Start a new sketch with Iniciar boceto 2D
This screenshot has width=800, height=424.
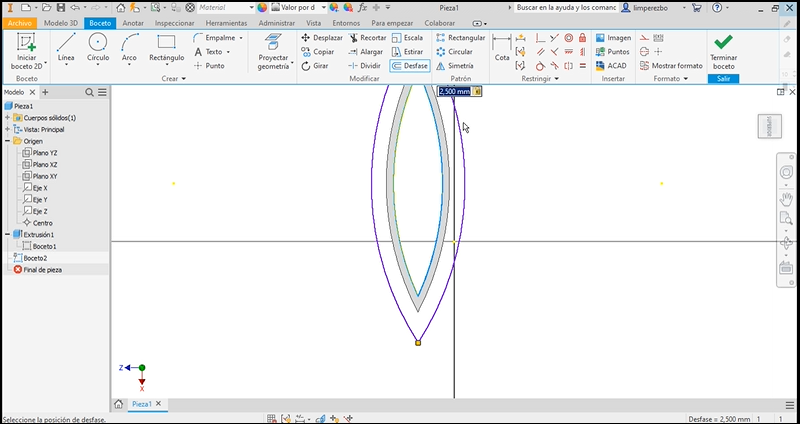[x=27, y=51]
